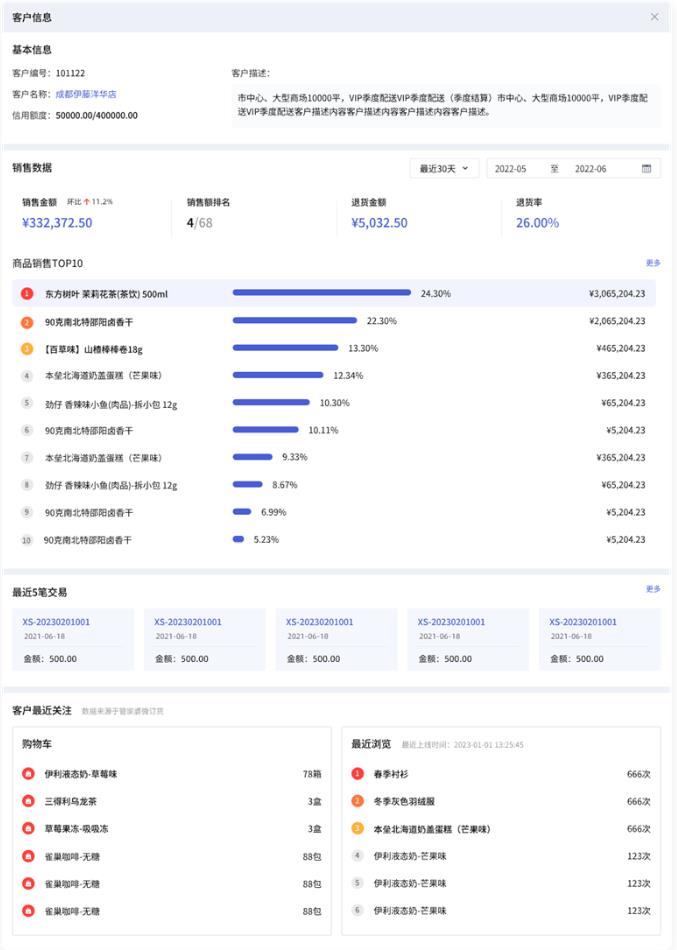Click the rank 8 badge in 商品销售TOP10
The image size is (677, 950).
[x=27, y=485]
